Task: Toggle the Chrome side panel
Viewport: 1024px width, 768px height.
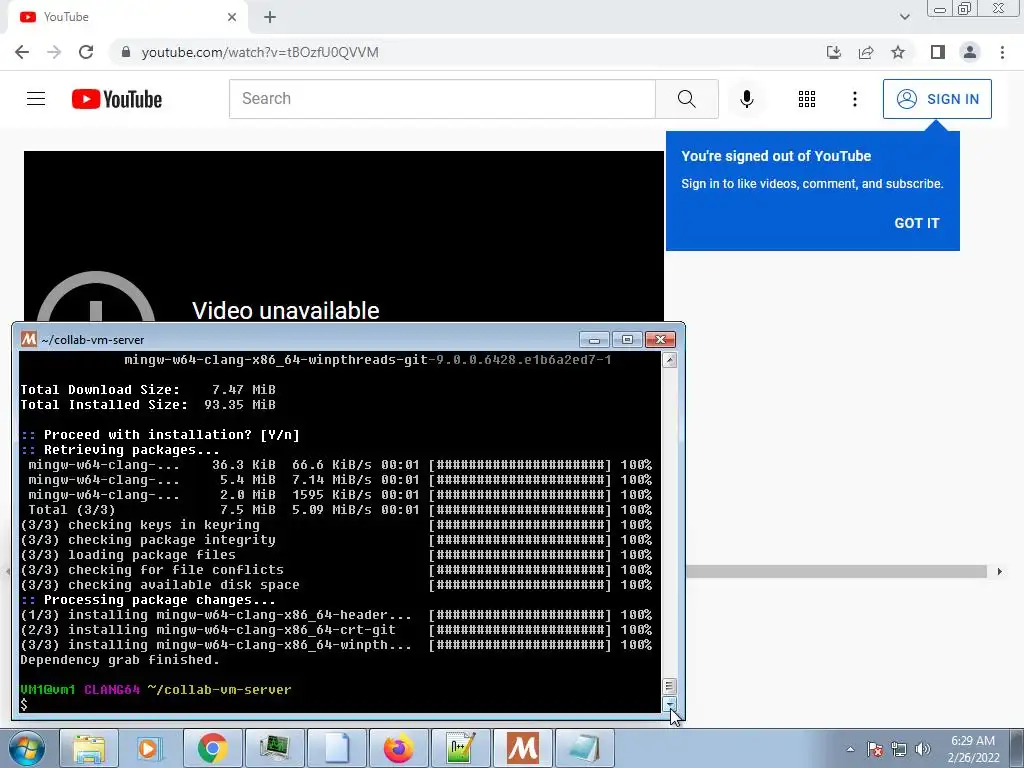Action: click(938, 52)
